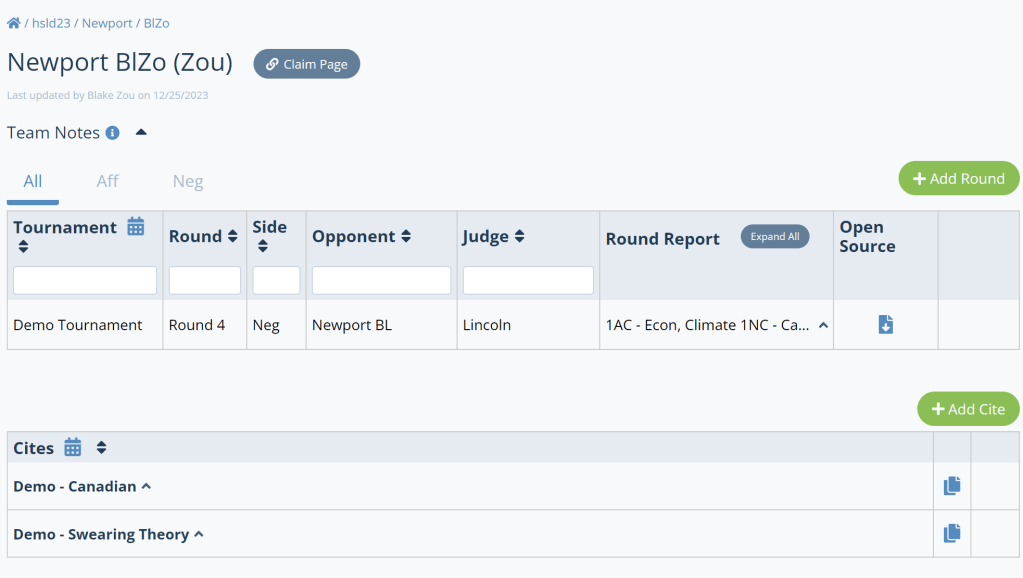Screen dimensions: 1023x578
Task: Click the Add Cite button
Action: click(967, 409)
